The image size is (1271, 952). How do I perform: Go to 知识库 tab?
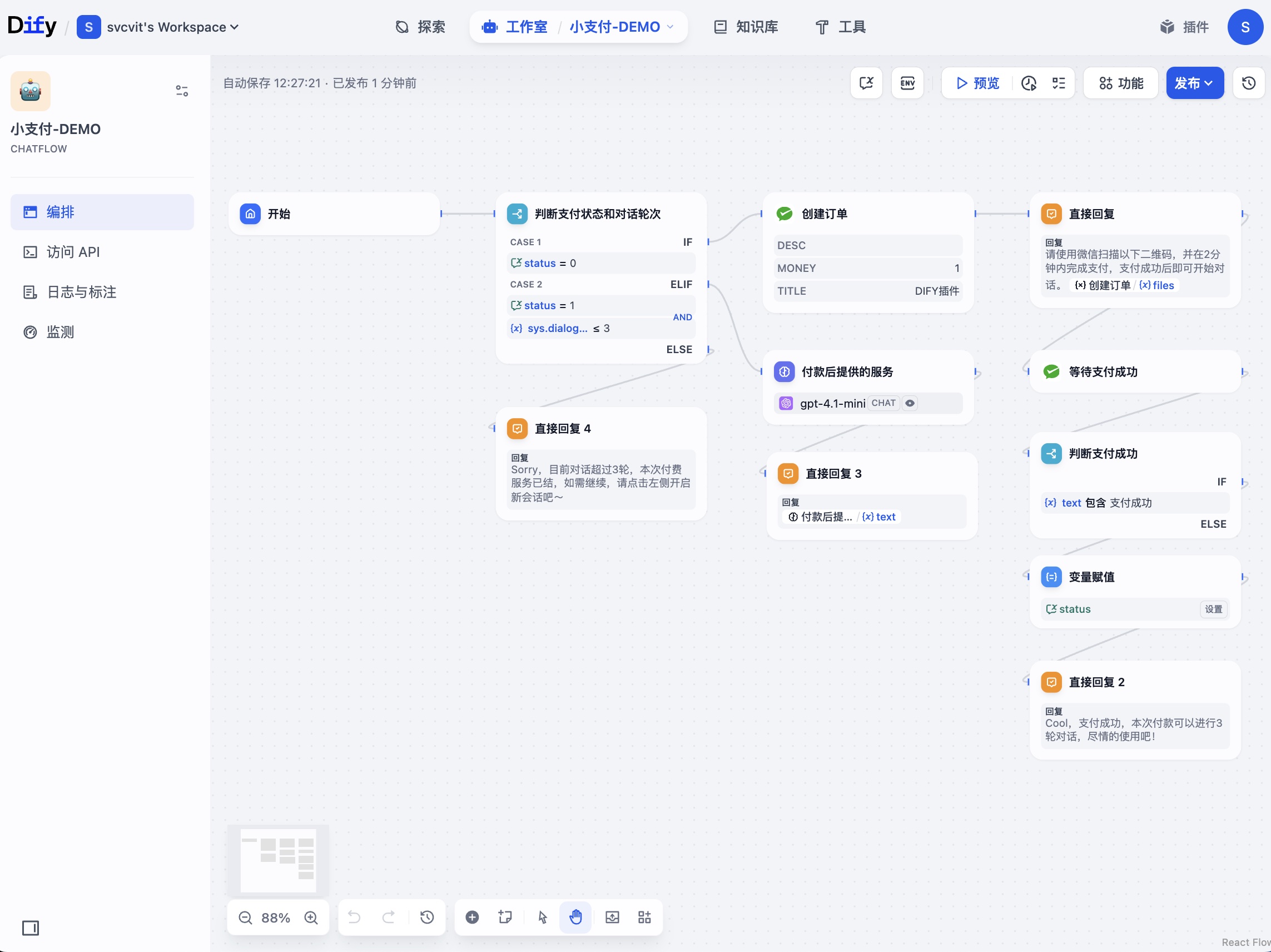tap(746, 27)
